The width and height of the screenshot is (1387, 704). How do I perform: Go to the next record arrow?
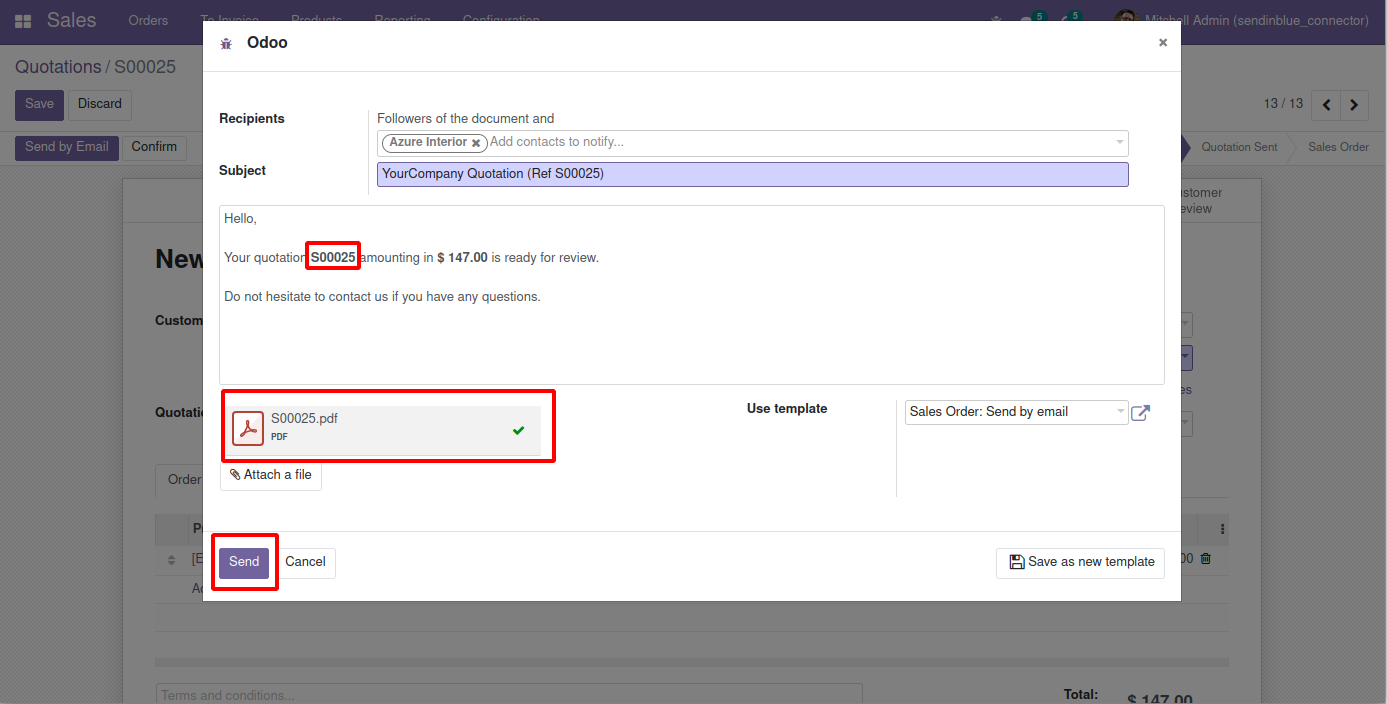1354,104
